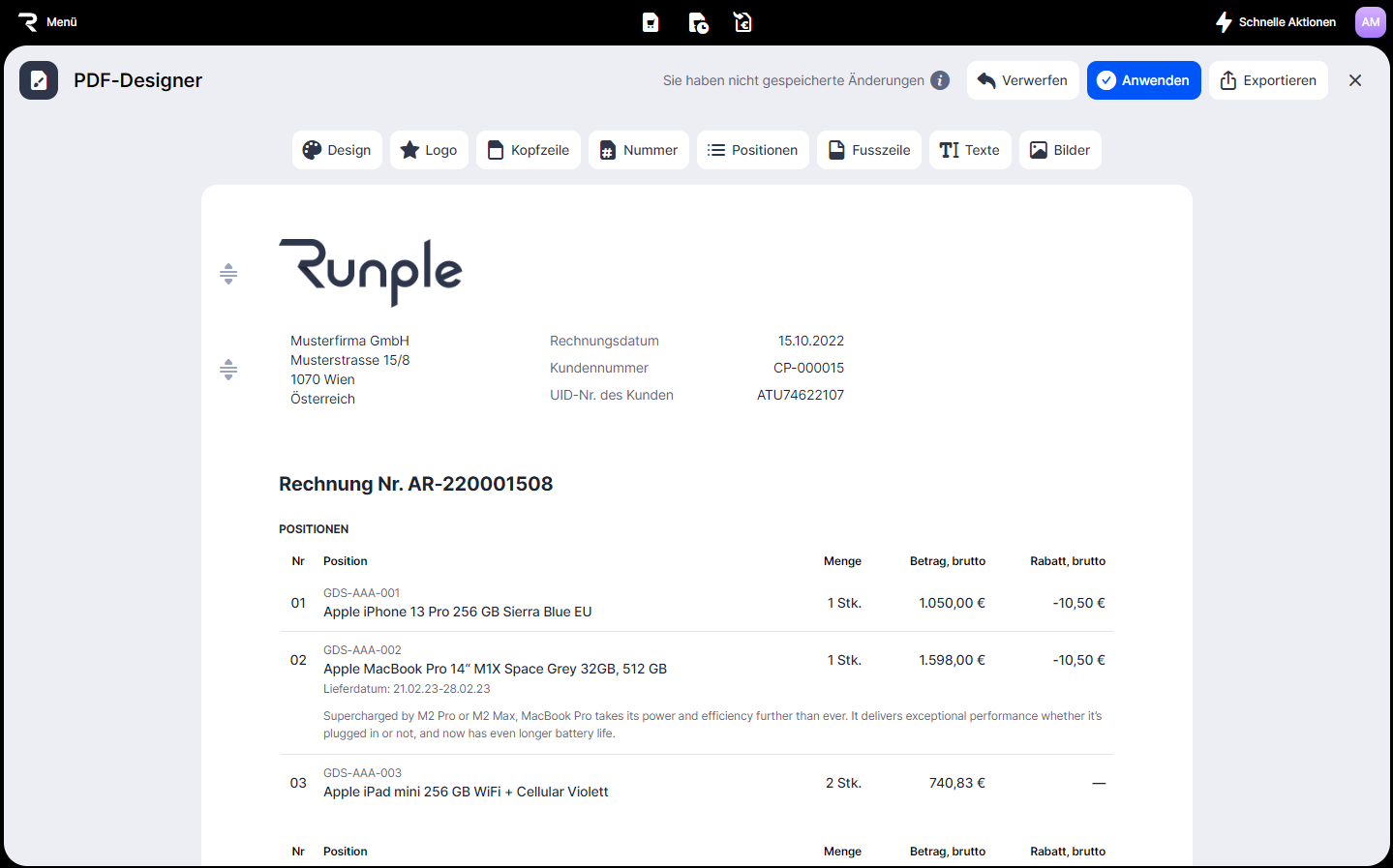Click the 'Kundennummer' label

pyautogui.click(x=599, y=368)
